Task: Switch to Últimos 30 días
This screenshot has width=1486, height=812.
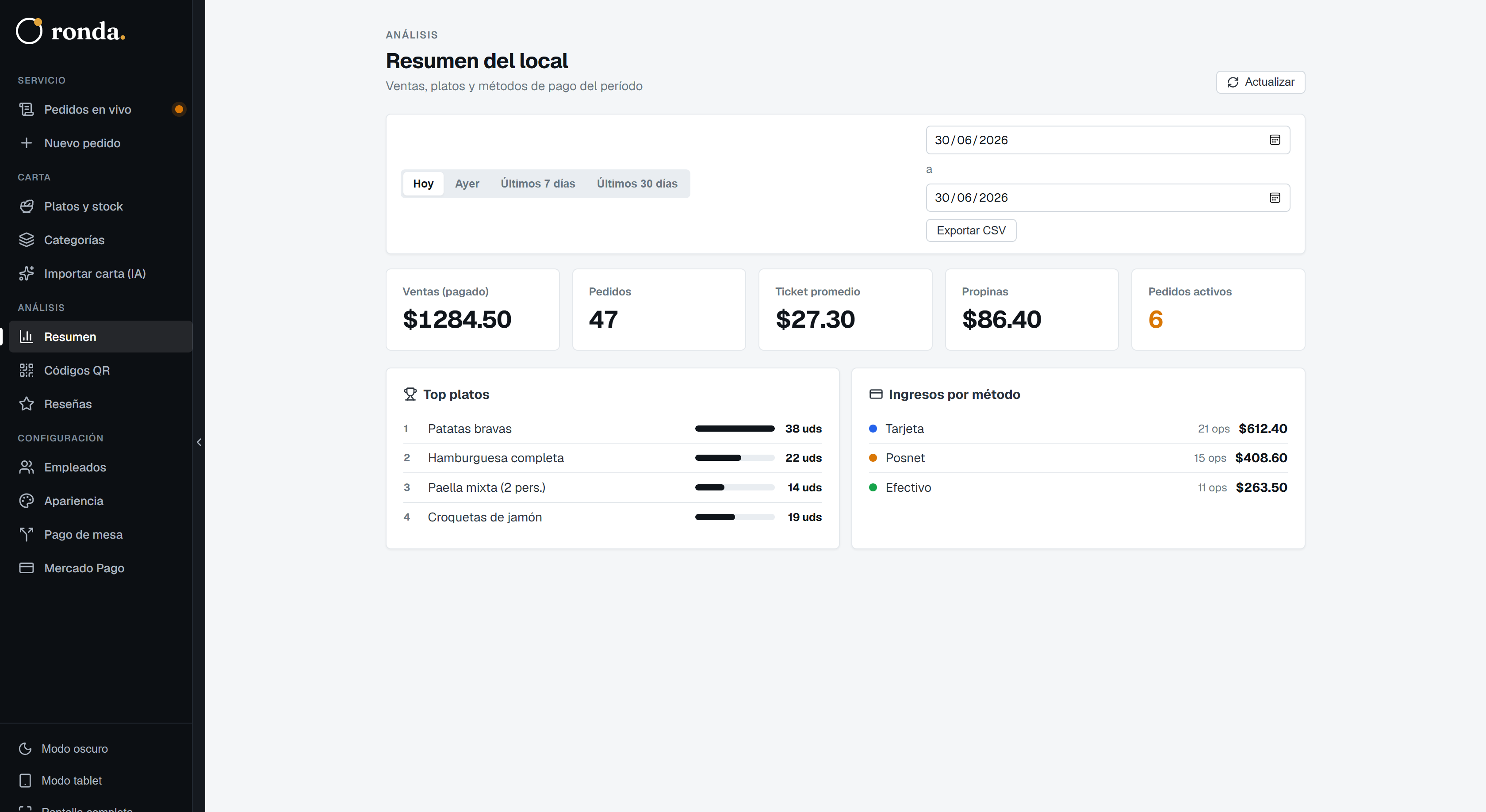Action: click(x=637, y=184)
